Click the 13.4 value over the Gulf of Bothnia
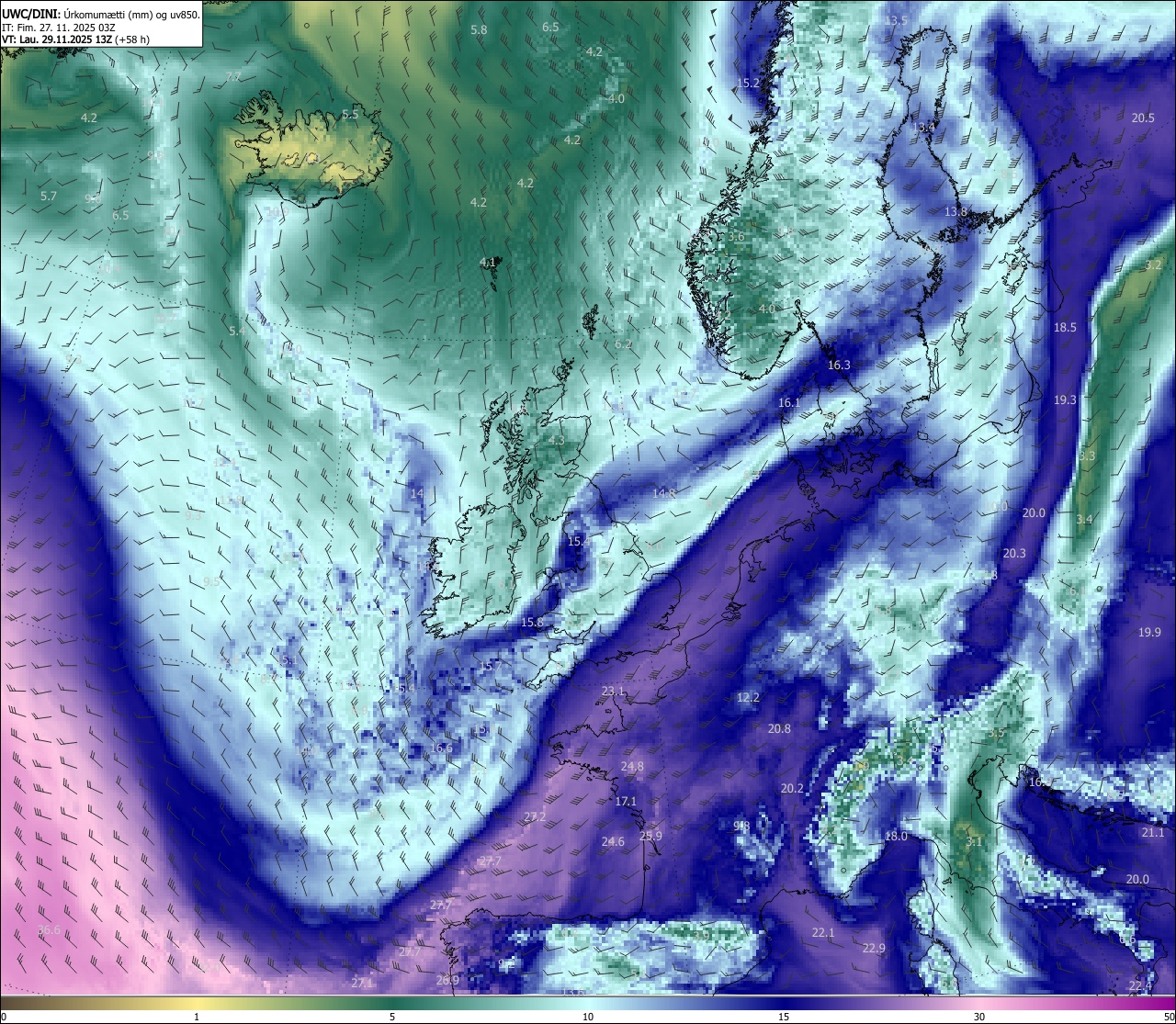 point(923,127)
